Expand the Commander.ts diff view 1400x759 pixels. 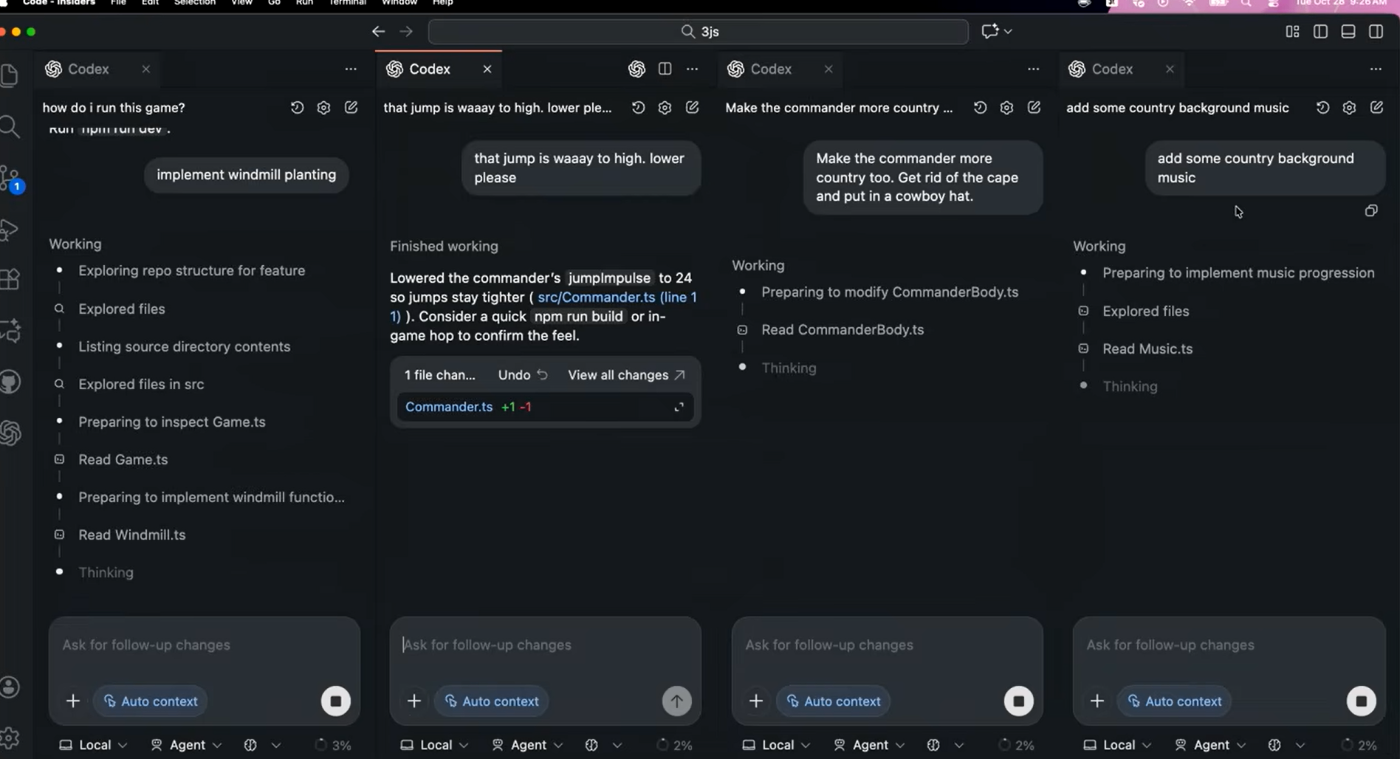click(679, 407)
